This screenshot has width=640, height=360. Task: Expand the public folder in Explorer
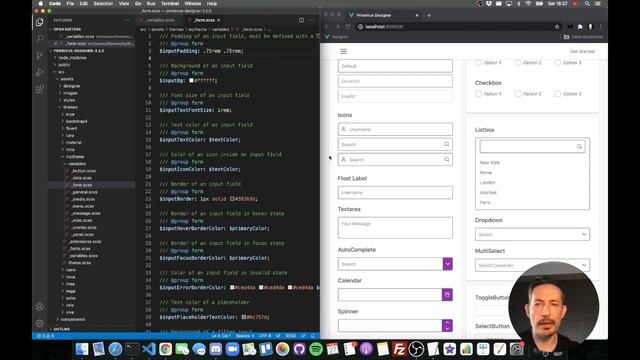tap(64, 64)
